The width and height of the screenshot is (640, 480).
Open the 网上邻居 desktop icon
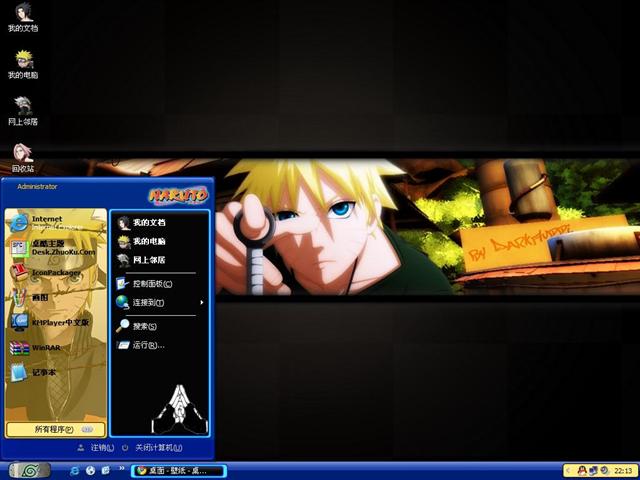(23, 111)
